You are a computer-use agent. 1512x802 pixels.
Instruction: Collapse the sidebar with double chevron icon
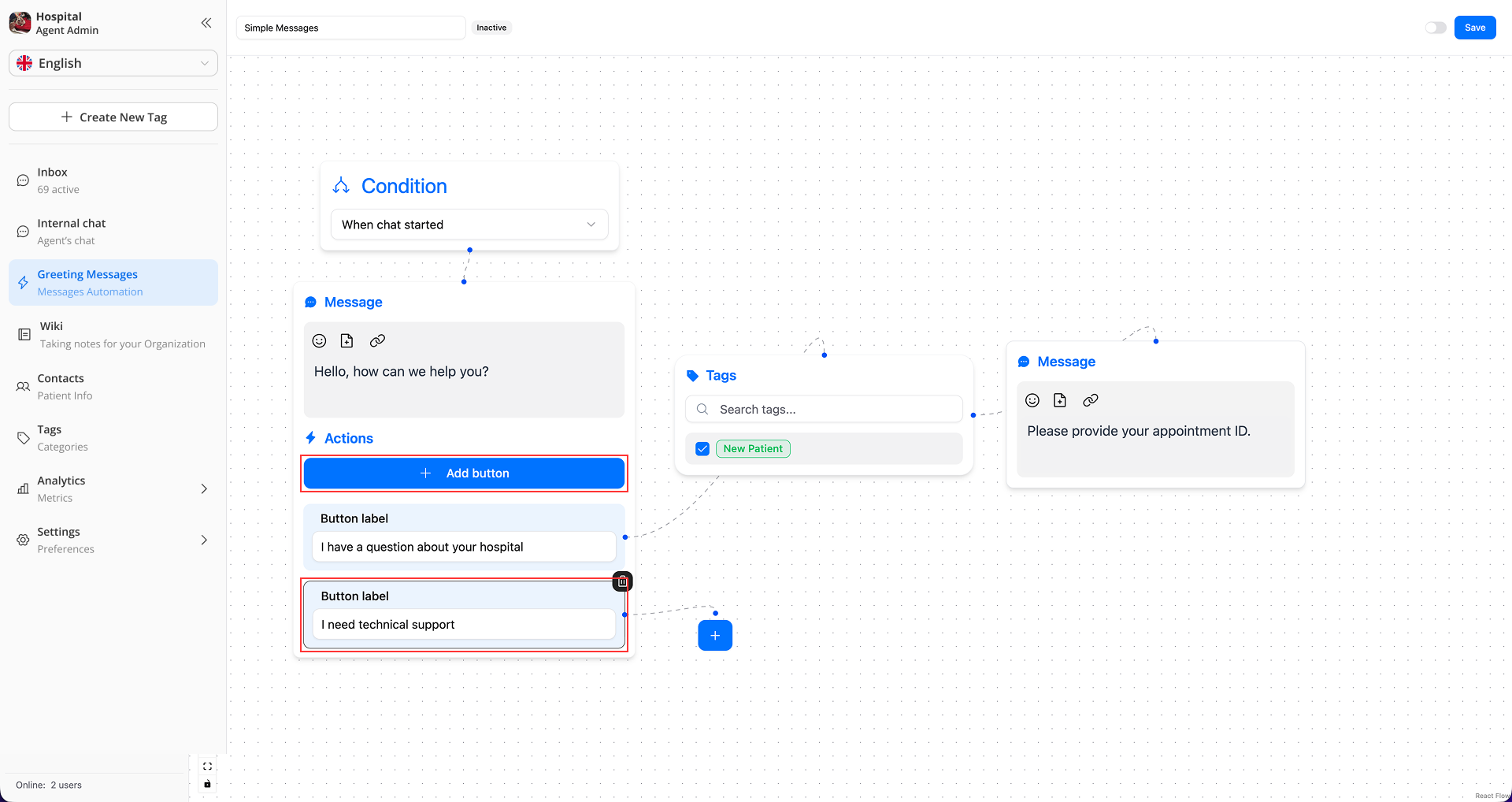206,23
